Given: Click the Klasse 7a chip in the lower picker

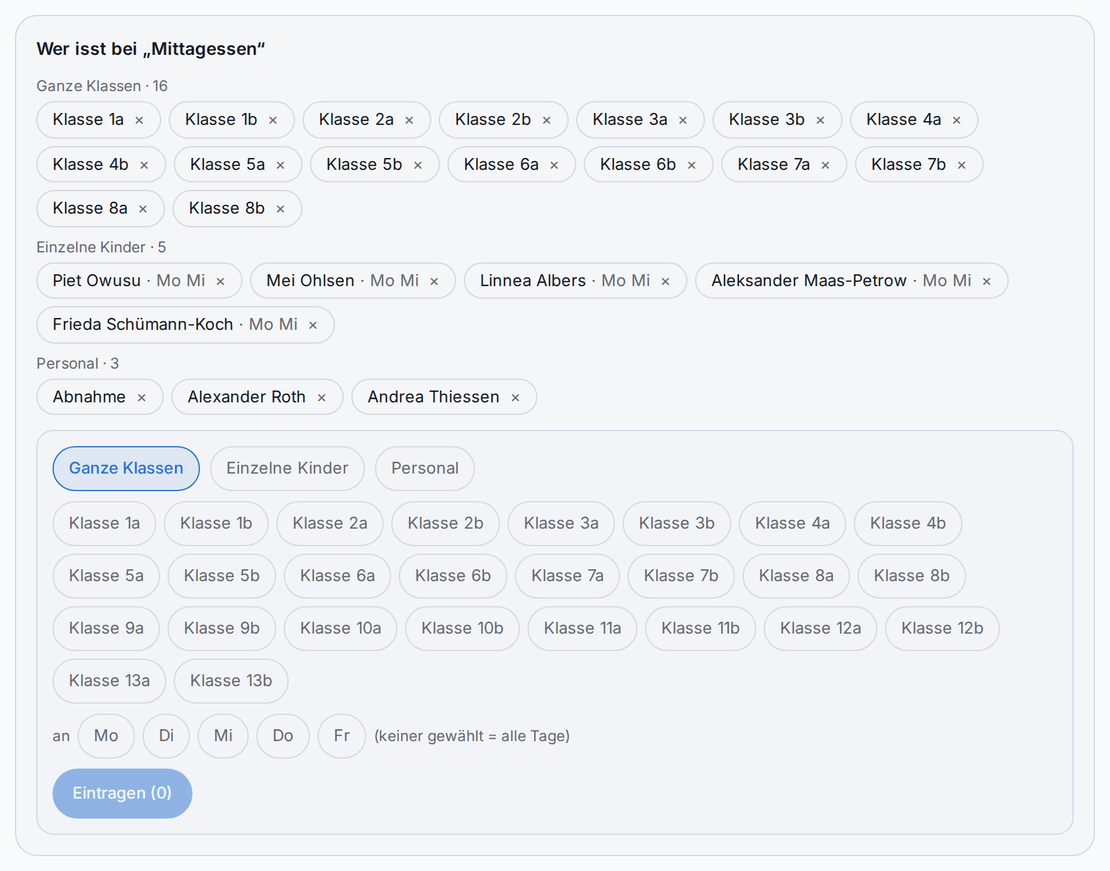Looking at the screenshot, I should pyautogui.click(x=567, y=576).
